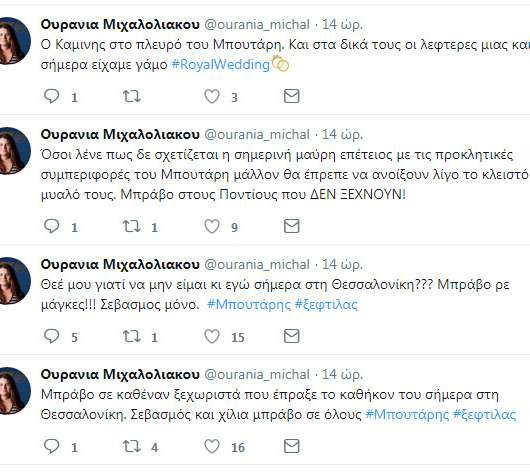Open the #RoyalWedding hashtag
Screen dimensions: 530x473
pyautogui.click(x=221, y=64)
